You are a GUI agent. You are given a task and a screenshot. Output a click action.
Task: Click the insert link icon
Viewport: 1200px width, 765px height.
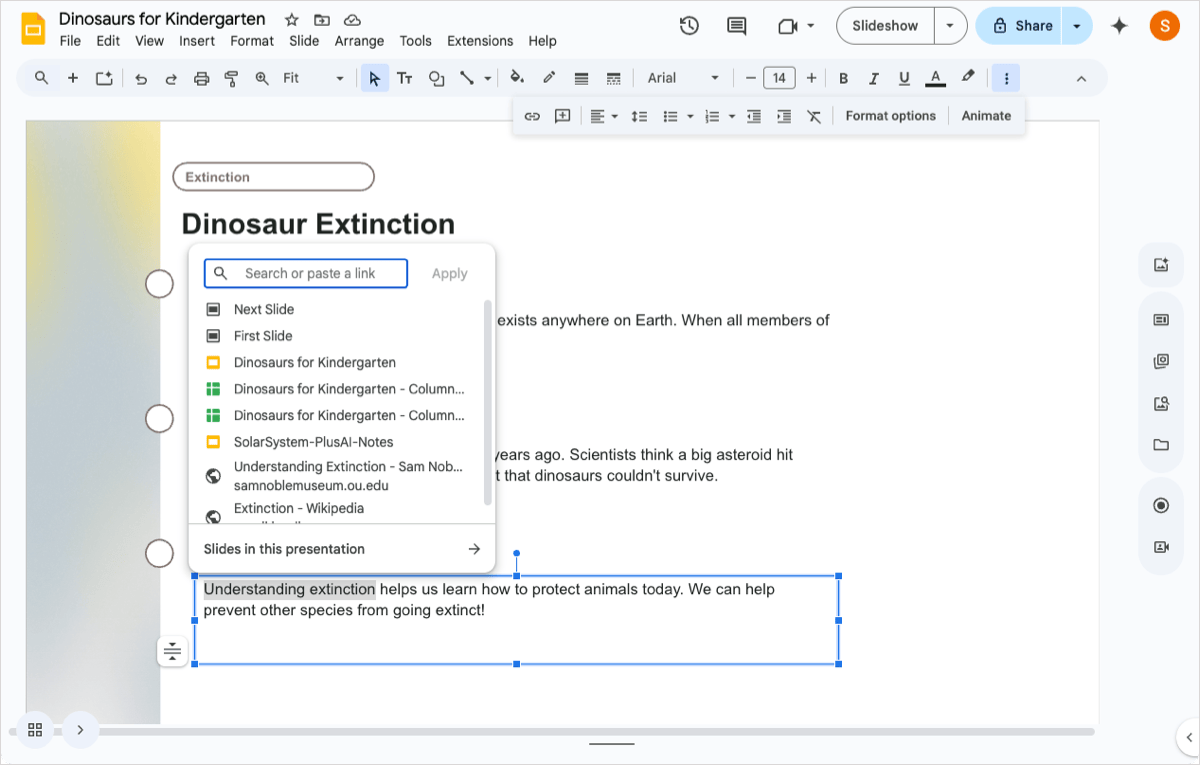pos(532,116)
